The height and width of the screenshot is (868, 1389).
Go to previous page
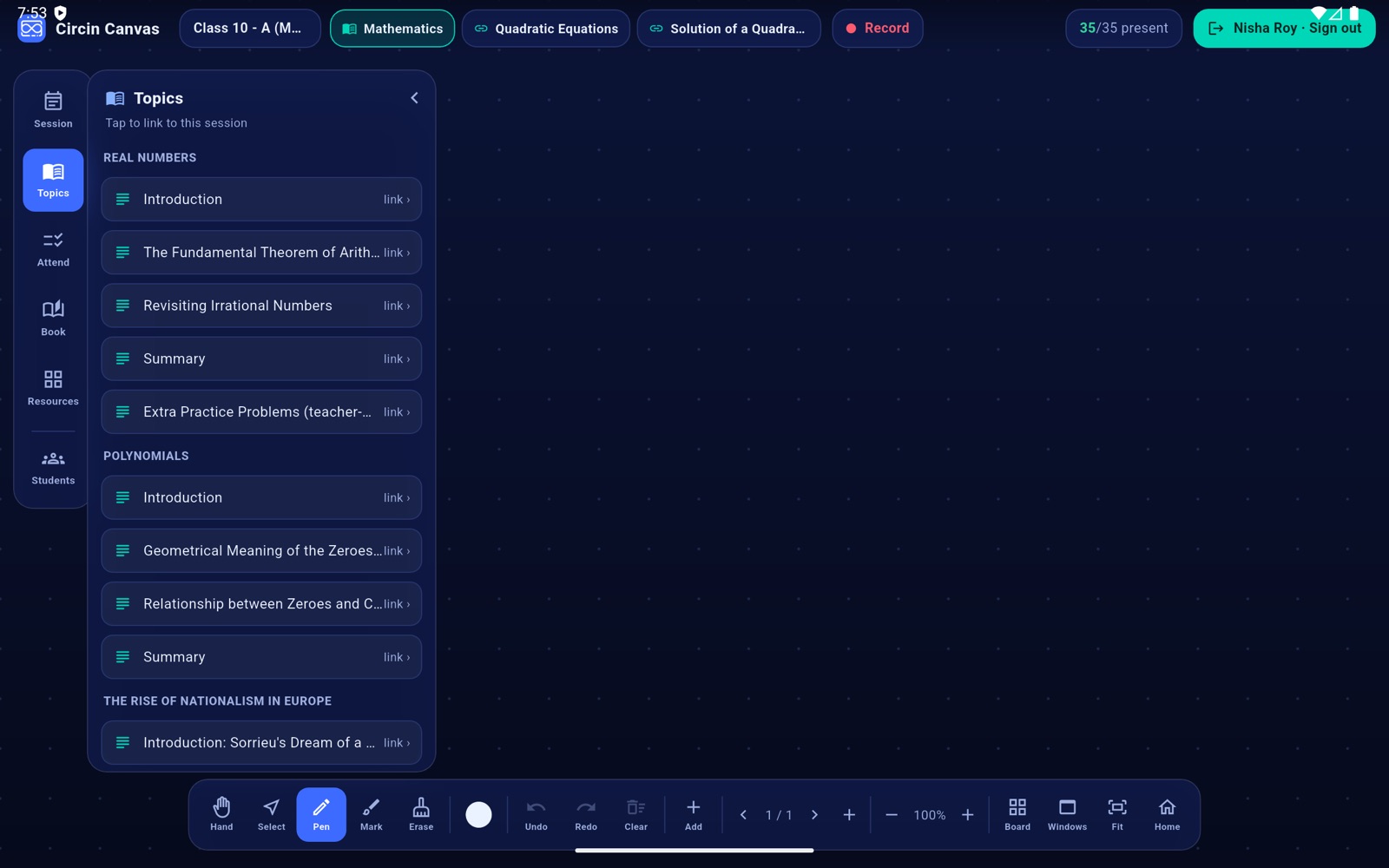pyautogui.click(x=743, y=814)
